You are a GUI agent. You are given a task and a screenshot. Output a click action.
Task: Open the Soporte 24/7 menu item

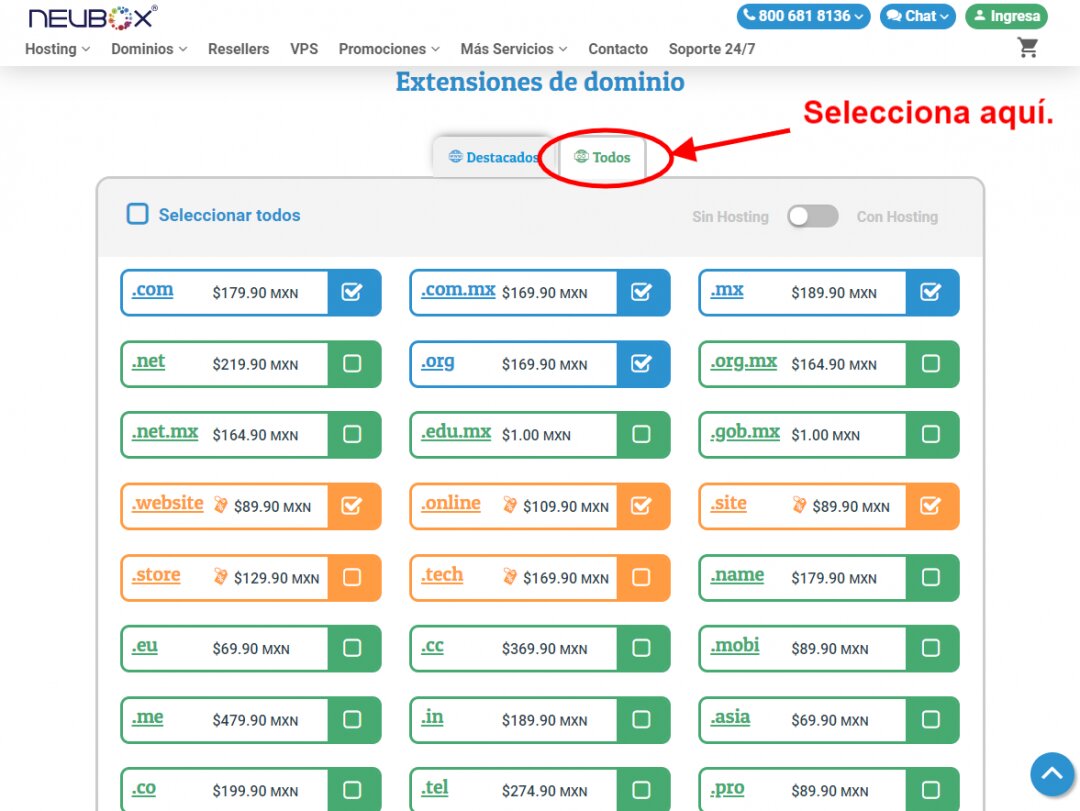712,49
